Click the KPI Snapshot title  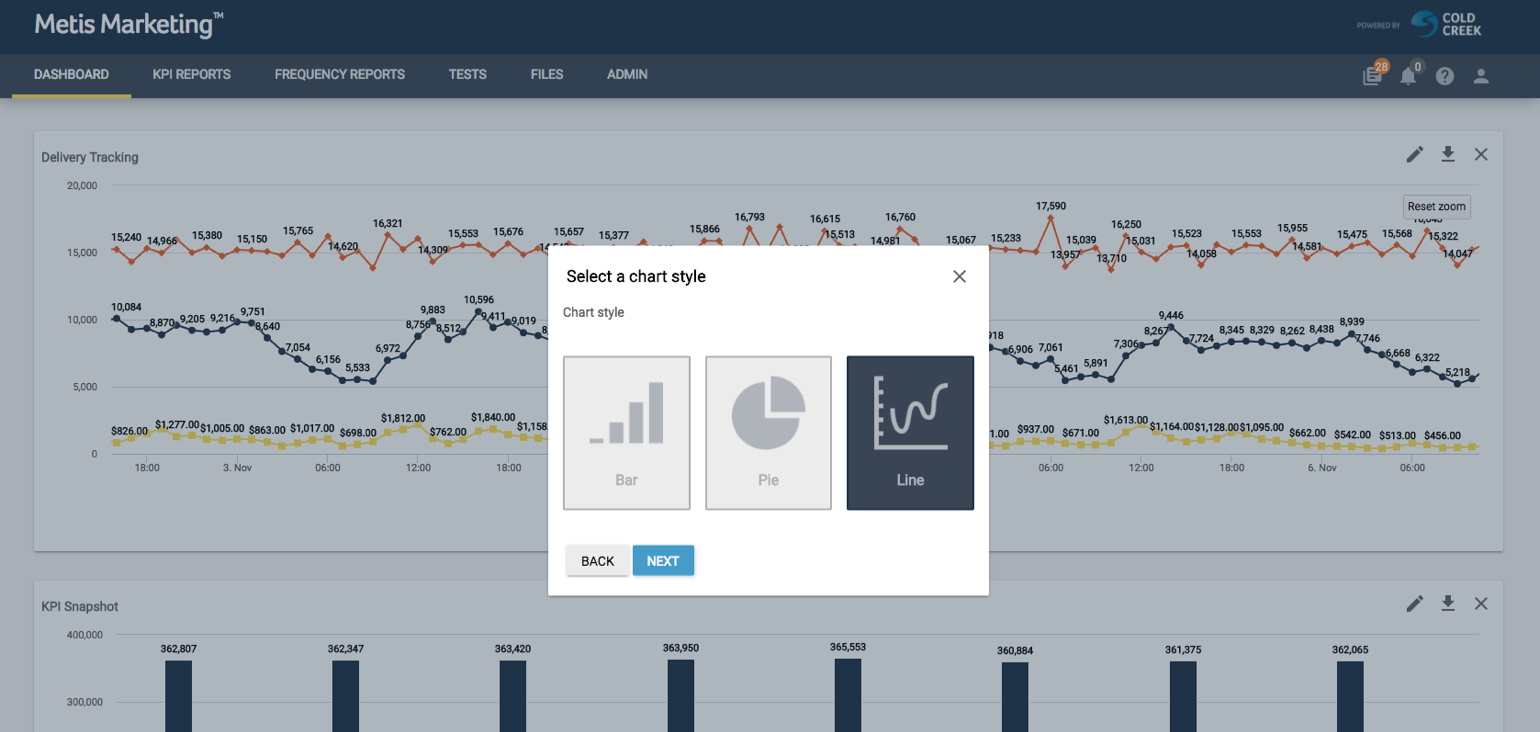coord(80,606)
